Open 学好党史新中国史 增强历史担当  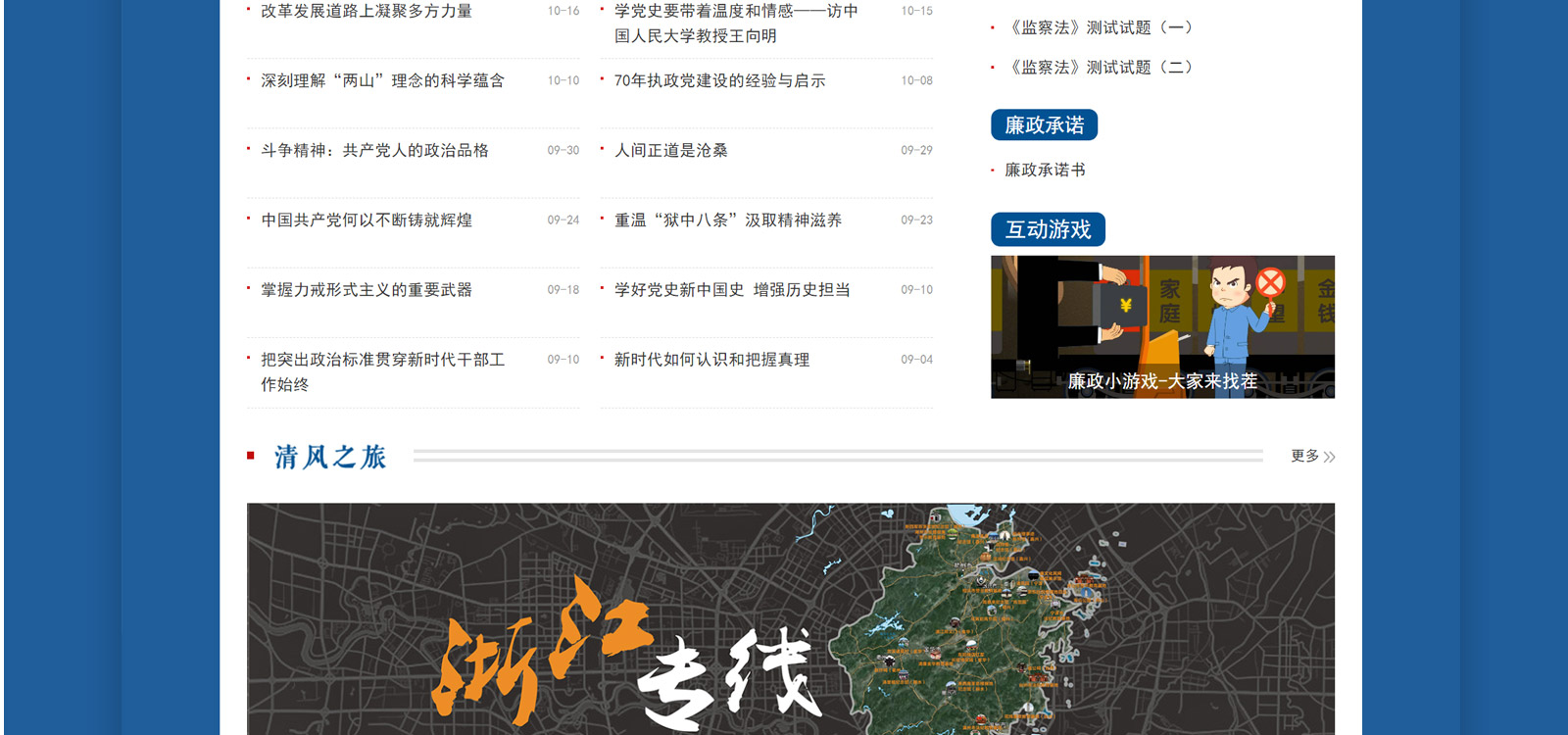731,290
